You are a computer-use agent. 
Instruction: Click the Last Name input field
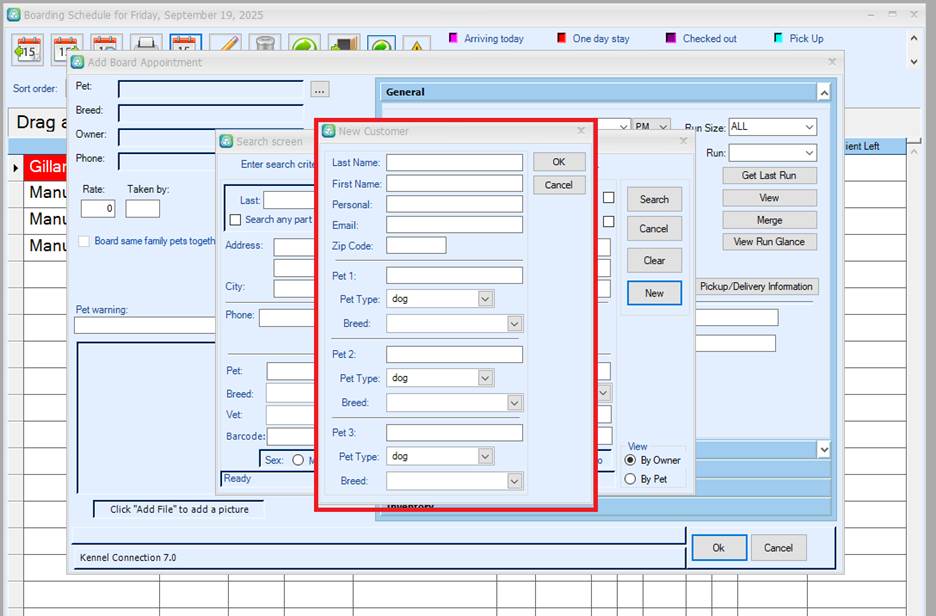[x=454, y=162]
